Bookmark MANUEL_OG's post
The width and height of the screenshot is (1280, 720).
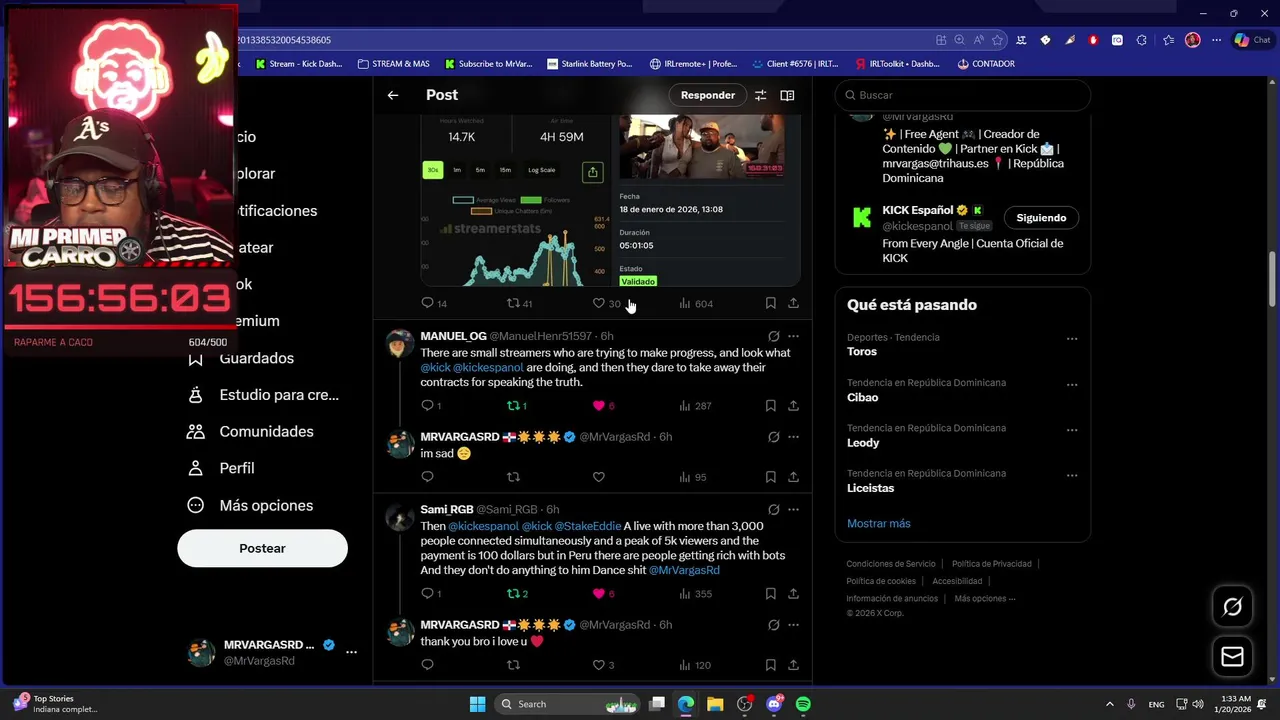point(770,405)
